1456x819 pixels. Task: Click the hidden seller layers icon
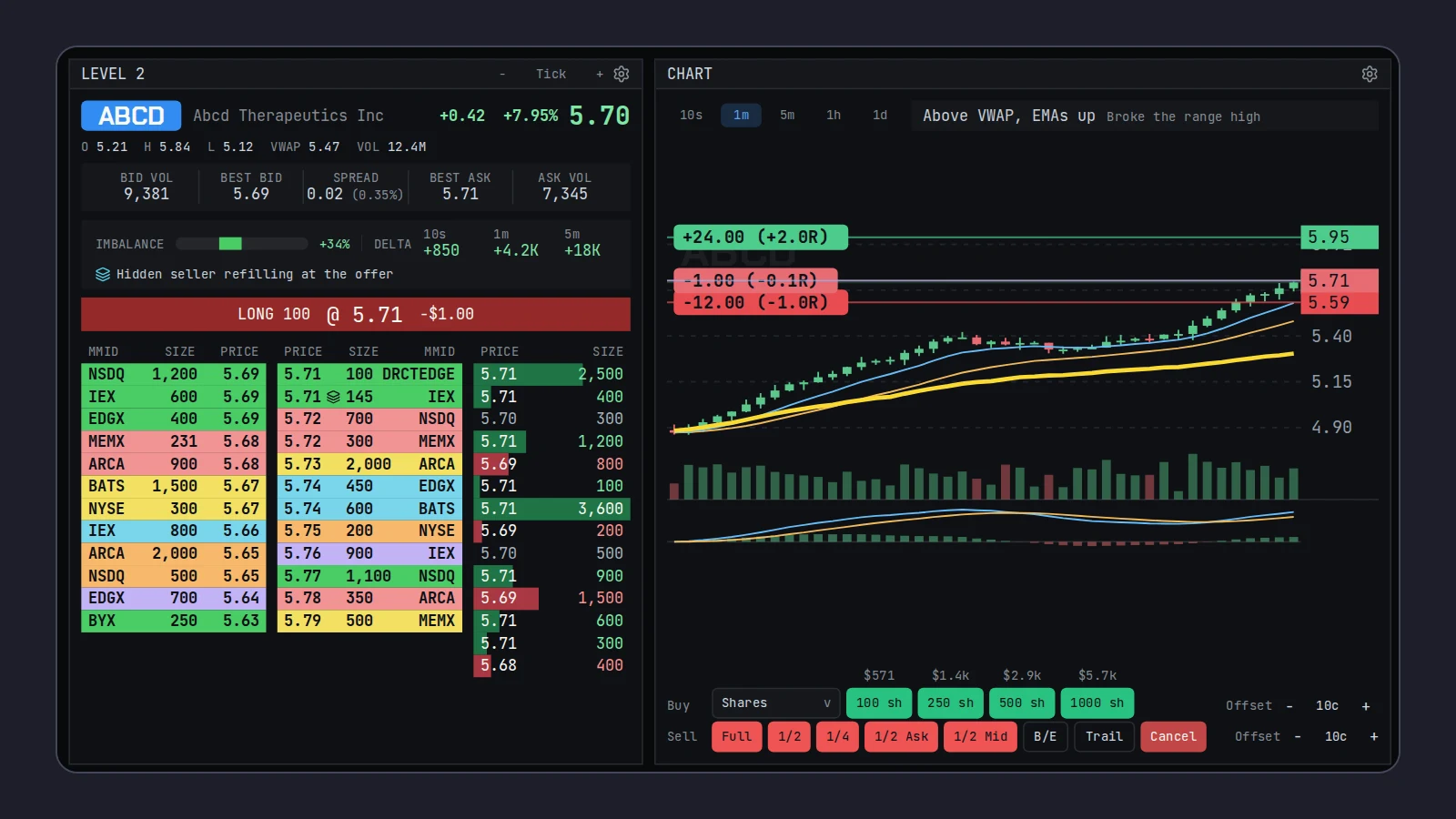103,274
